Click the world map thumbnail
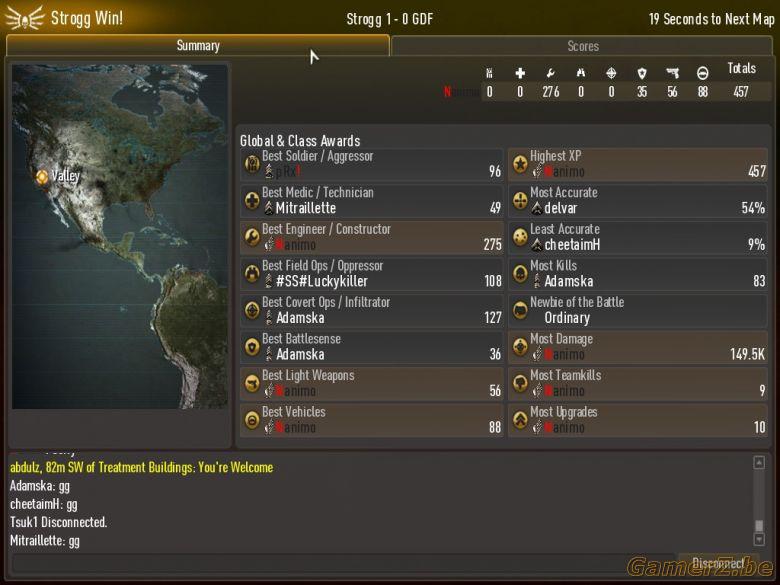Image resolution: width=780 pixels, height=585 pixels. click(x=119, y=236)
